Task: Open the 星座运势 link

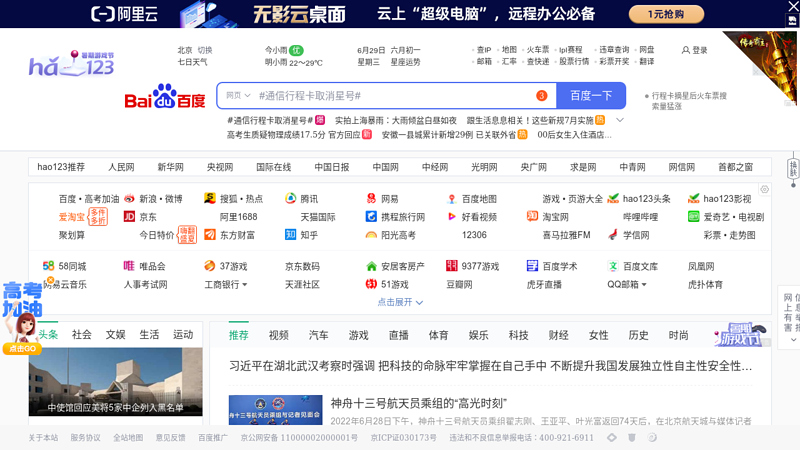Action: click(406, 62)
